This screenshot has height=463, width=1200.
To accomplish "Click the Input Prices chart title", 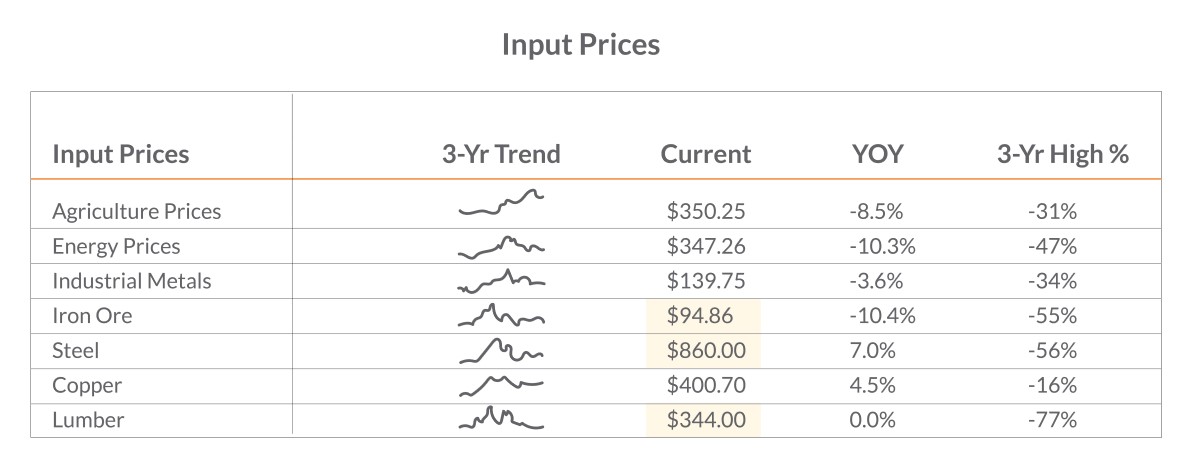I will [x=581, y=45].
